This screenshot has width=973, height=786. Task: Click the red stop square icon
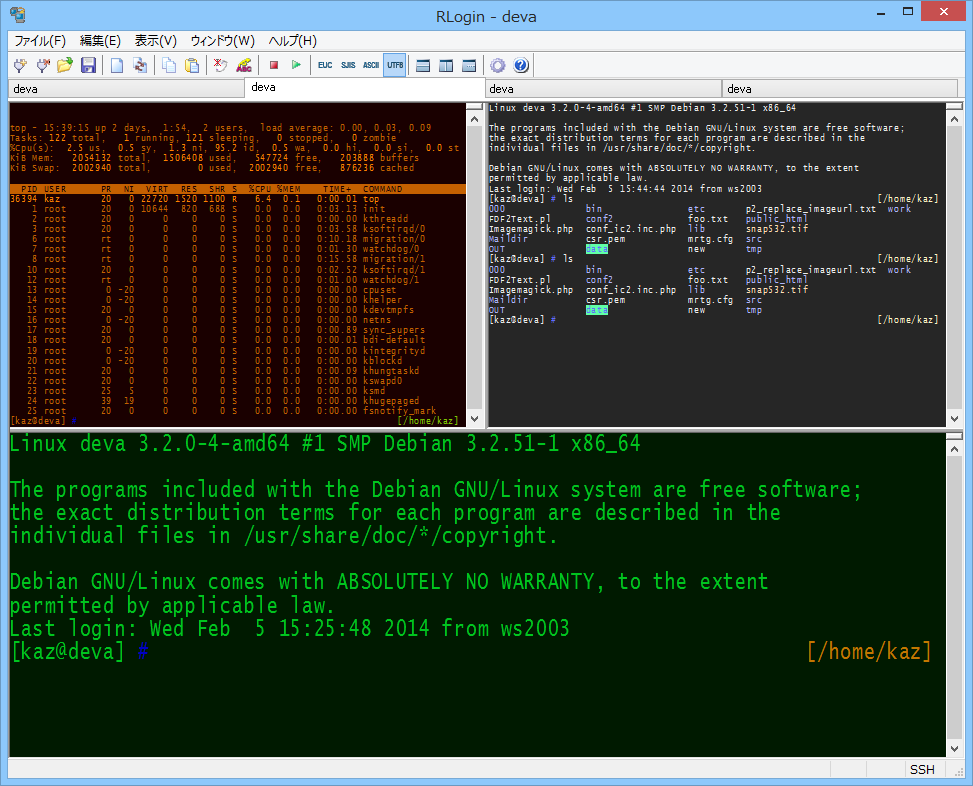[274, 65]
